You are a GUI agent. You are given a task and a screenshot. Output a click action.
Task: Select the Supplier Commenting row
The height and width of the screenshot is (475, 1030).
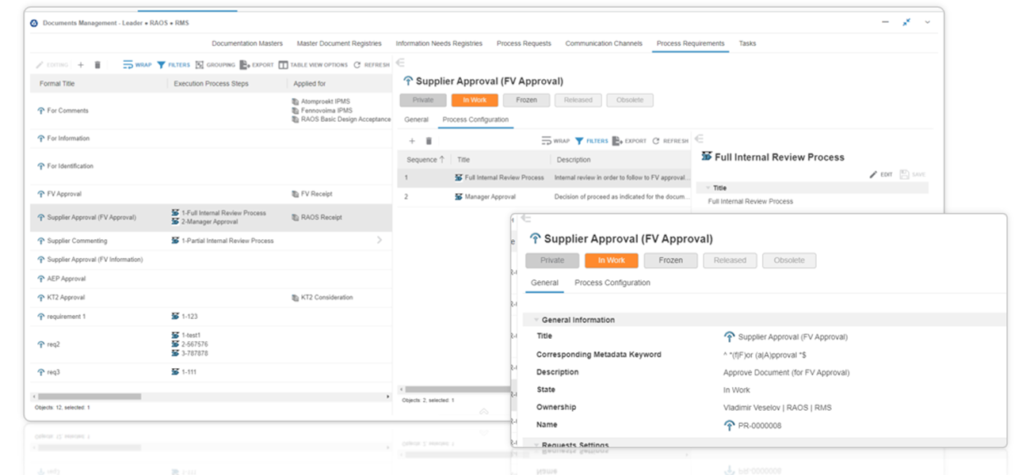point(78,241)
